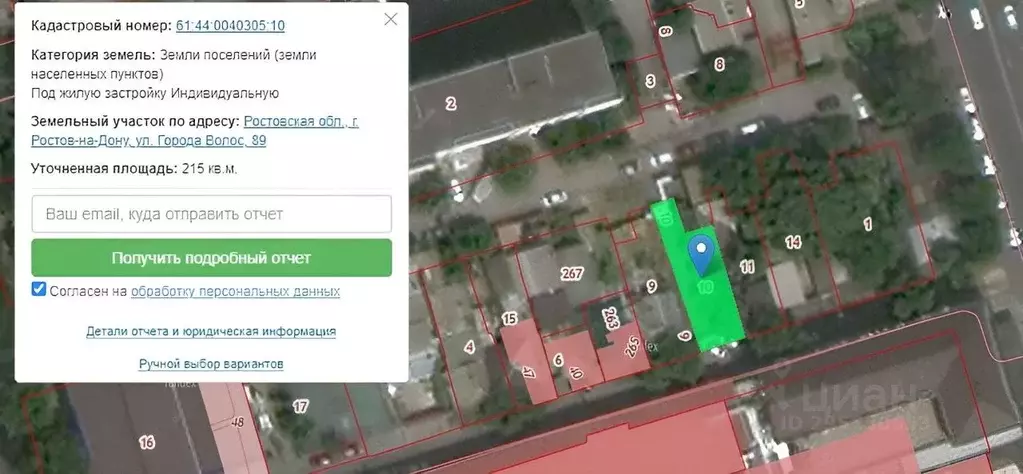Click the blue map pin marker
Screen dimensions: 1023x474
coord(701,255)
